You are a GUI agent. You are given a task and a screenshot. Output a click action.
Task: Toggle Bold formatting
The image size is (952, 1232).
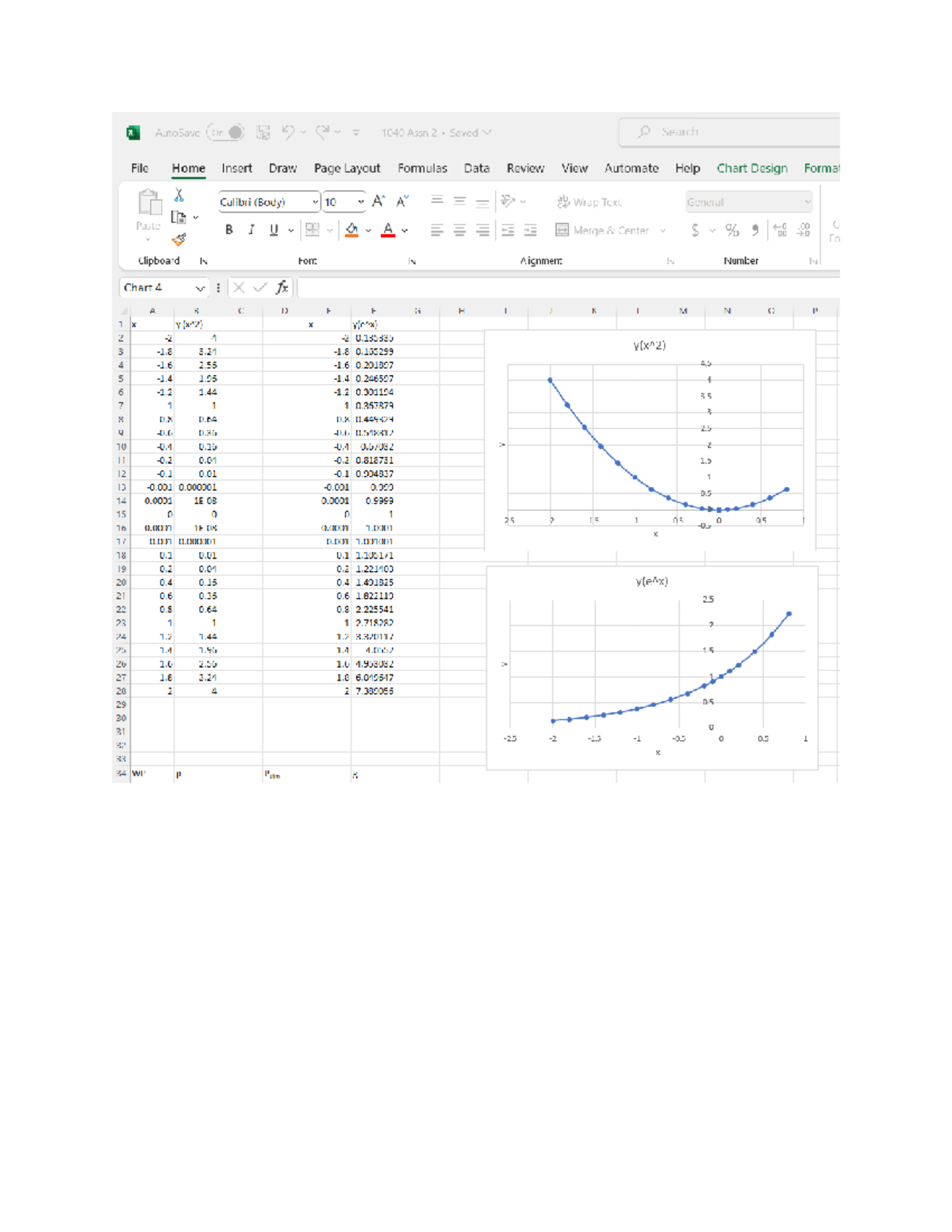click(x=229, y=230)
